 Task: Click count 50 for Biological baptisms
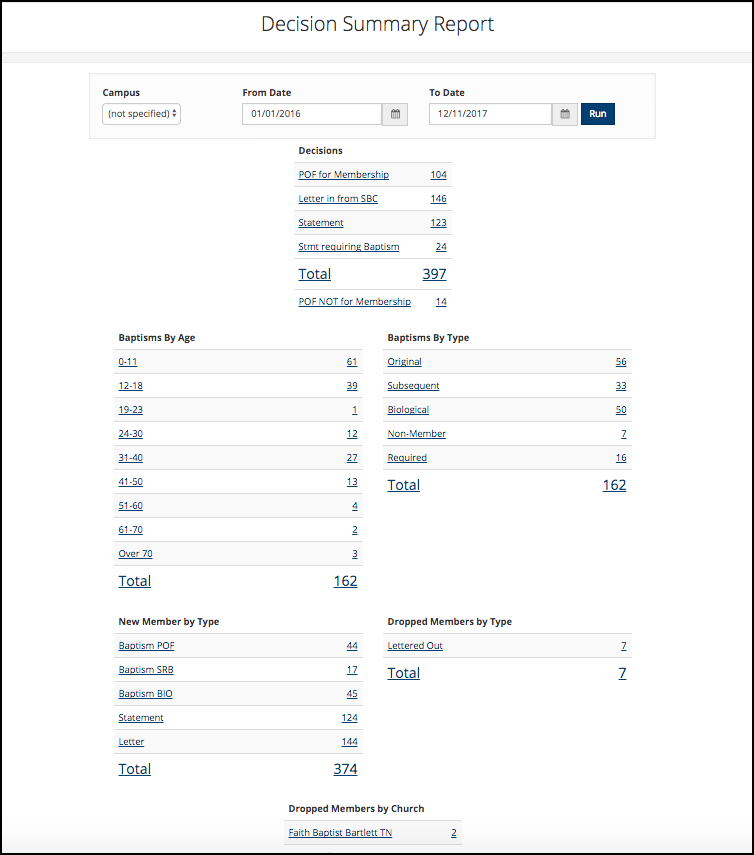(621, 410)
